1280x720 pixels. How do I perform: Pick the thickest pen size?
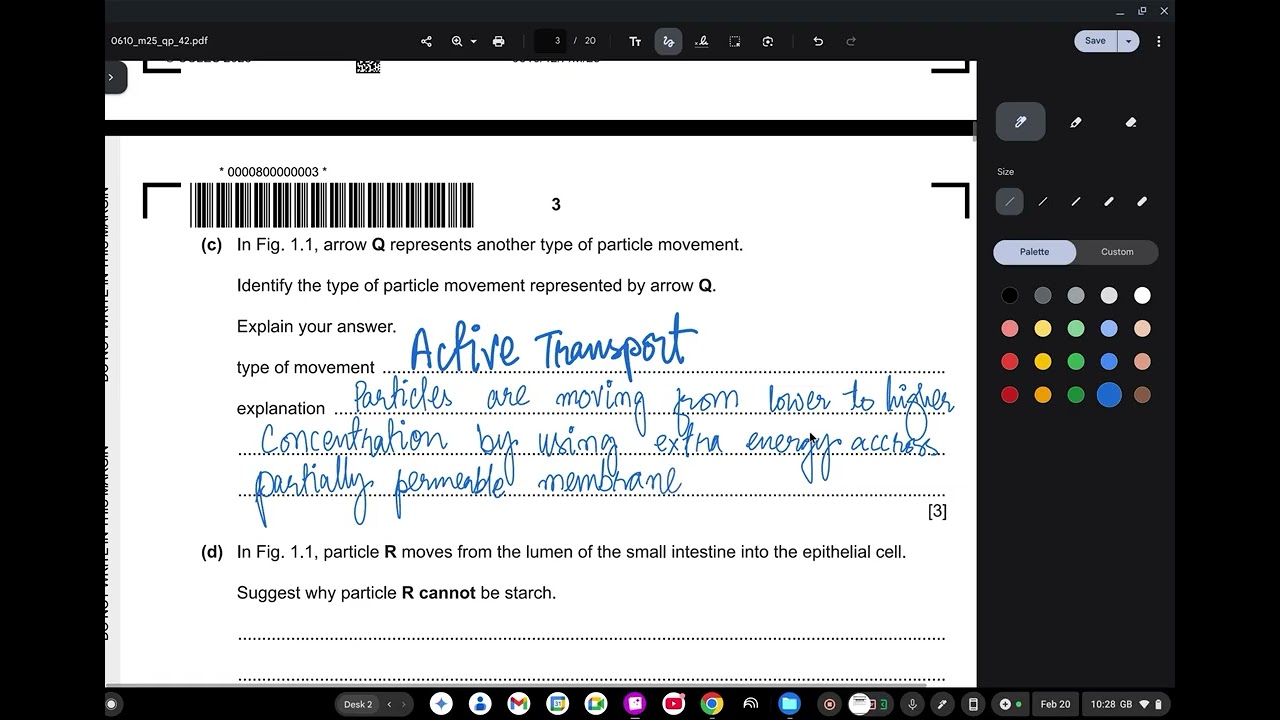click(x=1142, y=202)
